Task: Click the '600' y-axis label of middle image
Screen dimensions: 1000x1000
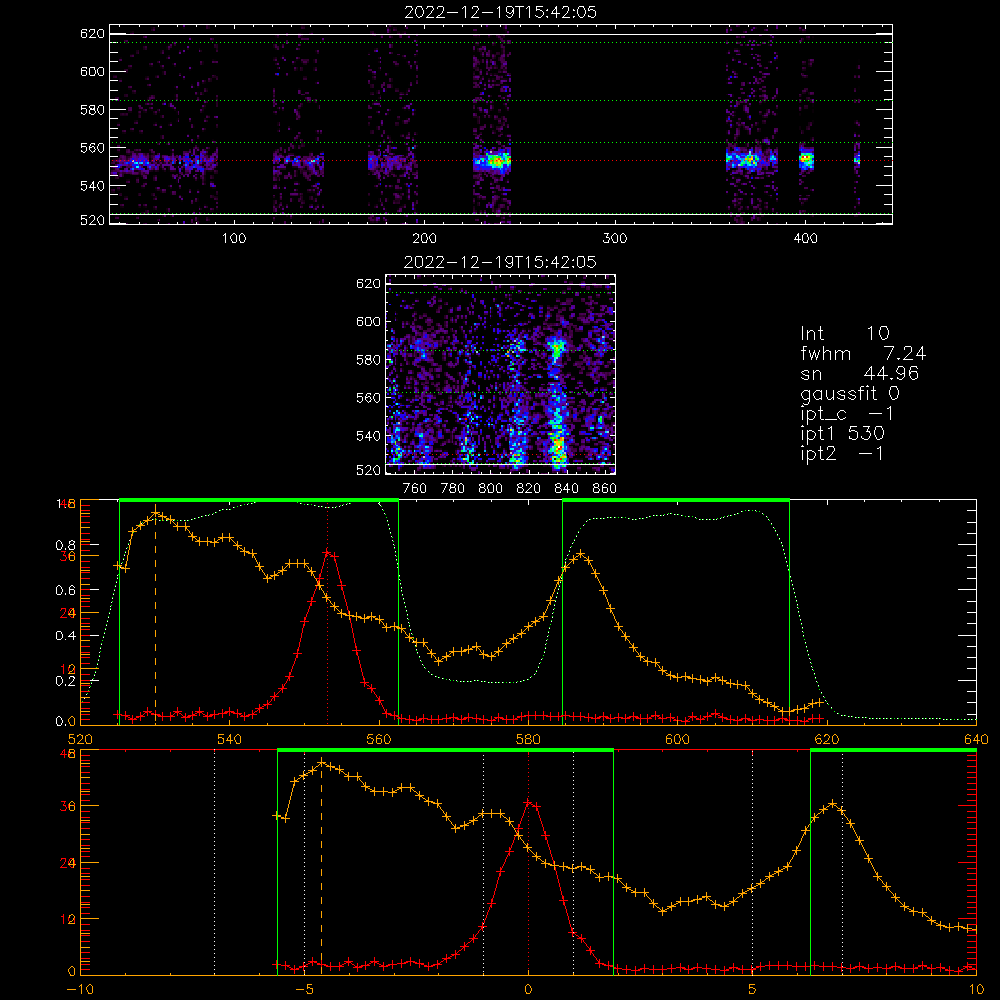Action: [368, 321]
